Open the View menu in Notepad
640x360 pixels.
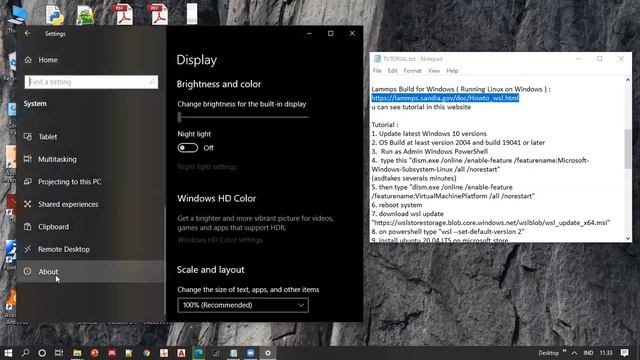tap(434, 71)
